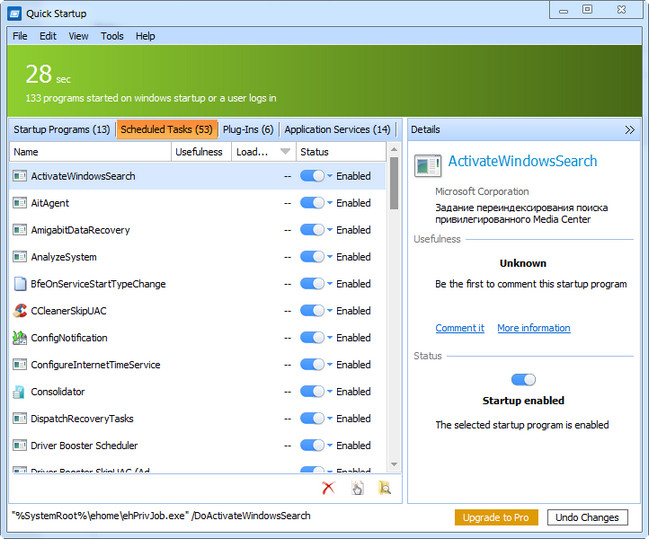
Task: Open status dropdown arrow for AmigabitDataRecovery
Action: click(x=330, y=230)
